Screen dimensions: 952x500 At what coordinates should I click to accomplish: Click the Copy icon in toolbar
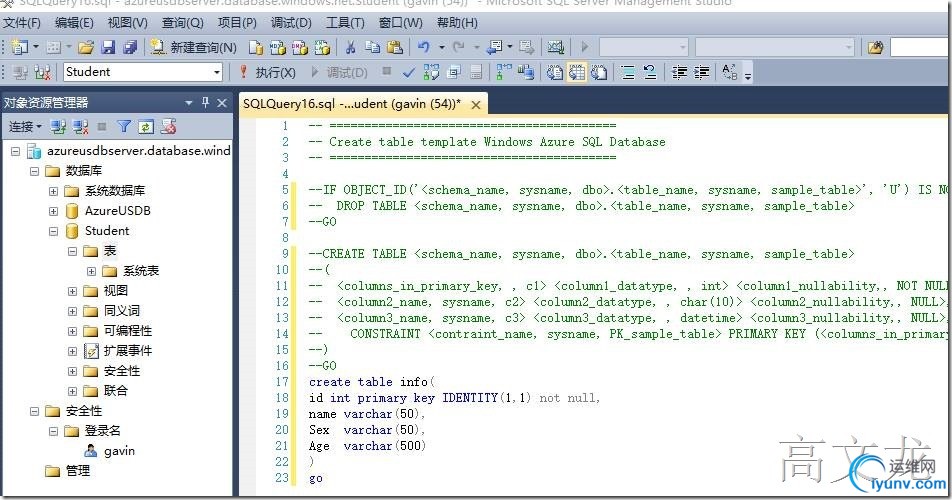(372, 47)
